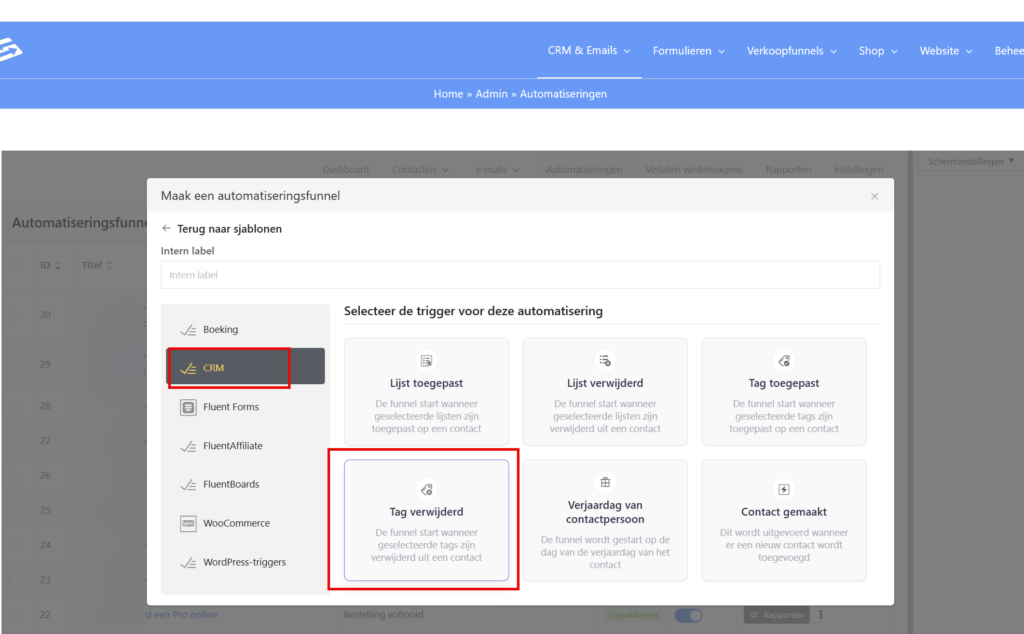Screen dimensions: 1024x634
Task: Click the WooCommerce sidebar icon
Action: [188, 523]
